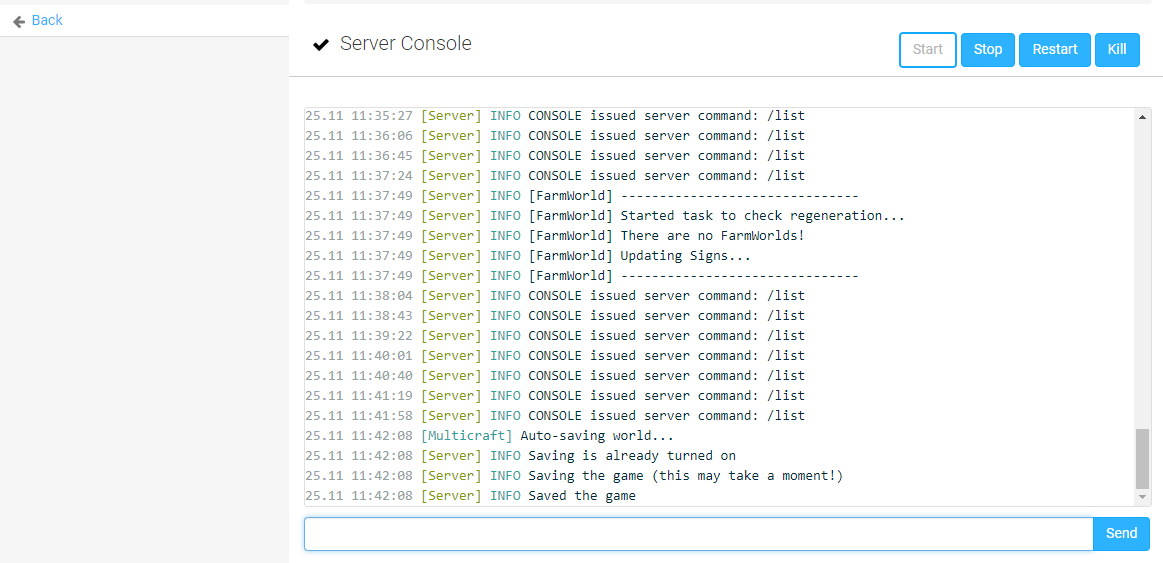Click the There are no FarmWorlds message
The height and width of the screenshot is (563, 1163).
coord(712,236)
